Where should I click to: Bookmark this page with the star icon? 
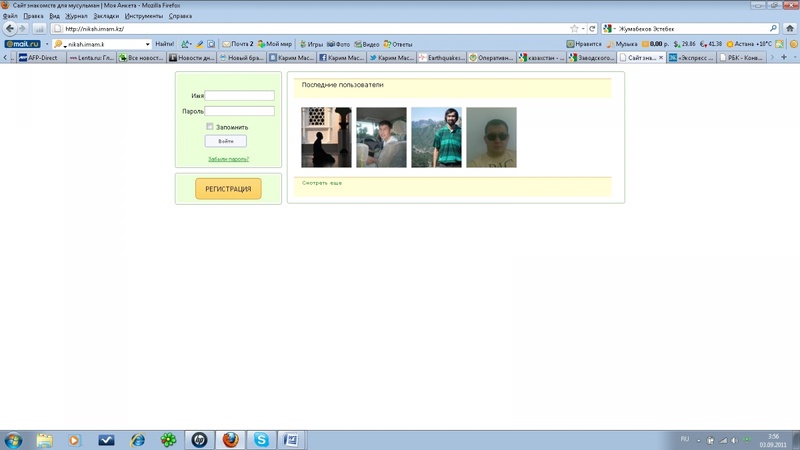(574, 29)
